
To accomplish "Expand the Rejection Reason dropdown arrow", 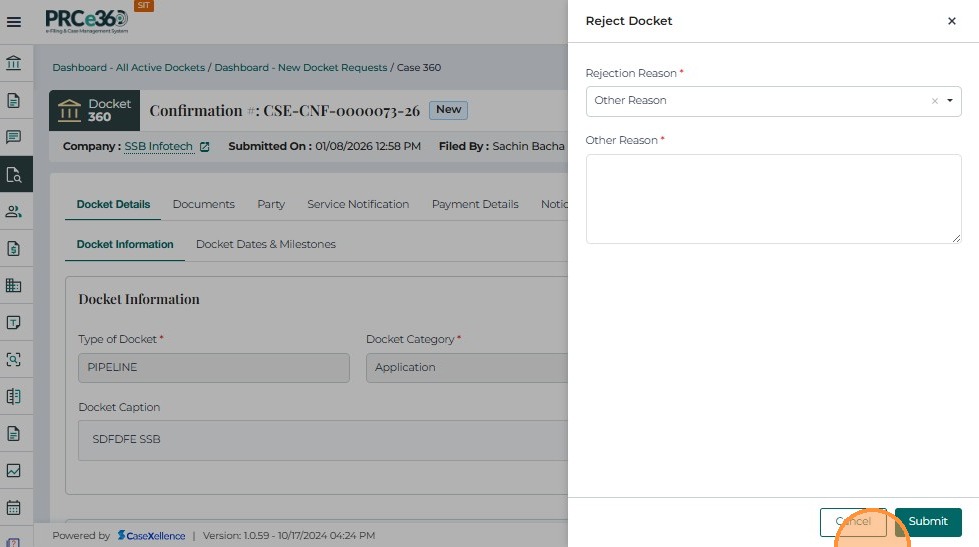I will tap(949, 101).
